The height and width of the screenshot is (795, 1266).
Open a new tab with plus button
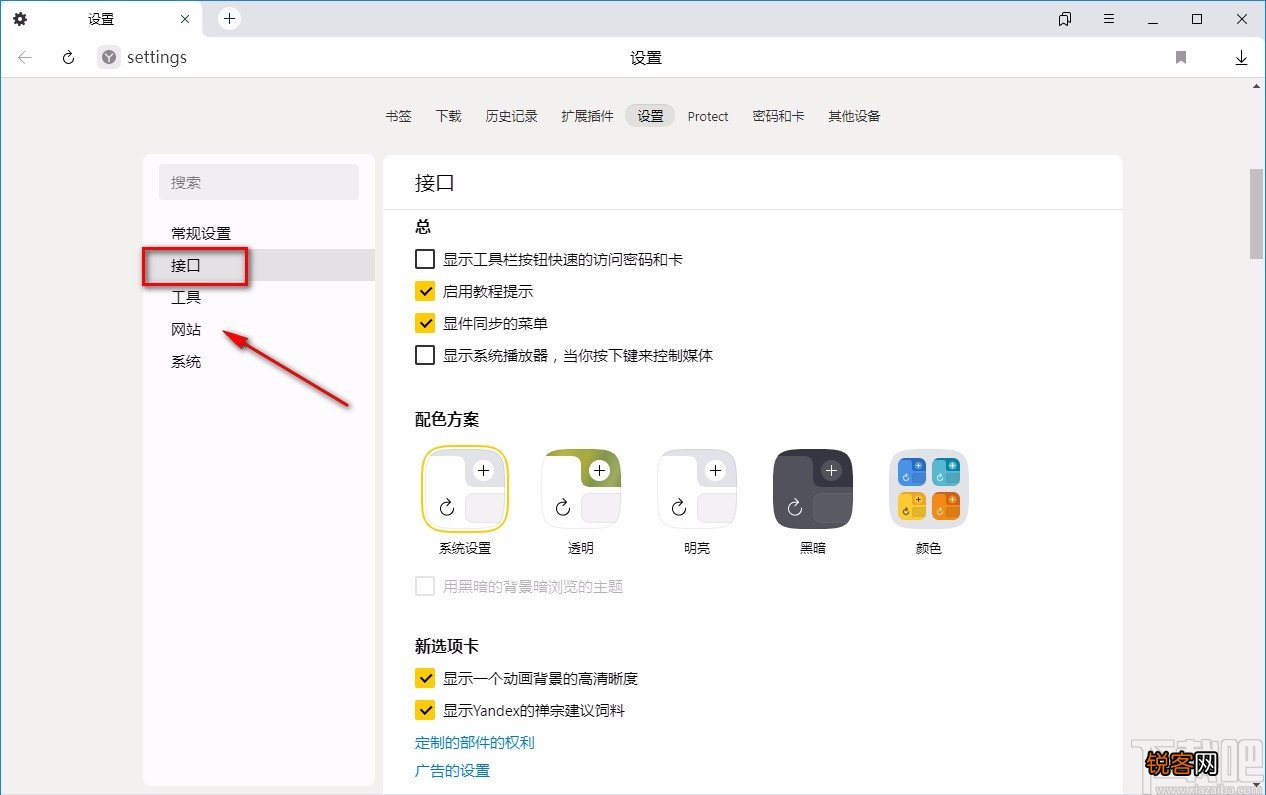pyautogui.click(x=229, y=18)
